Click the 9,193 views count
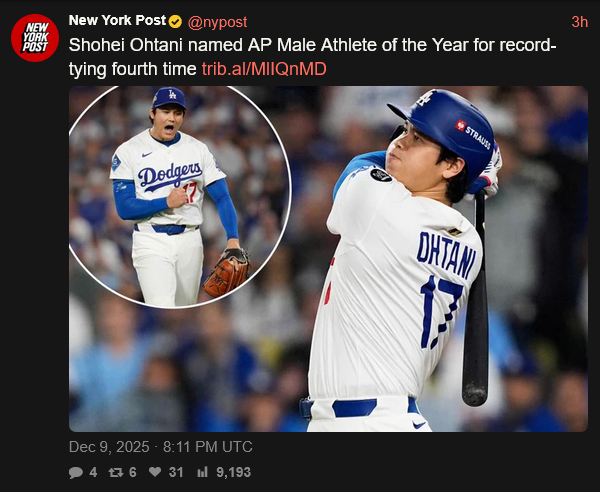The width and height of the screenshot is (600, 492). 233,472
